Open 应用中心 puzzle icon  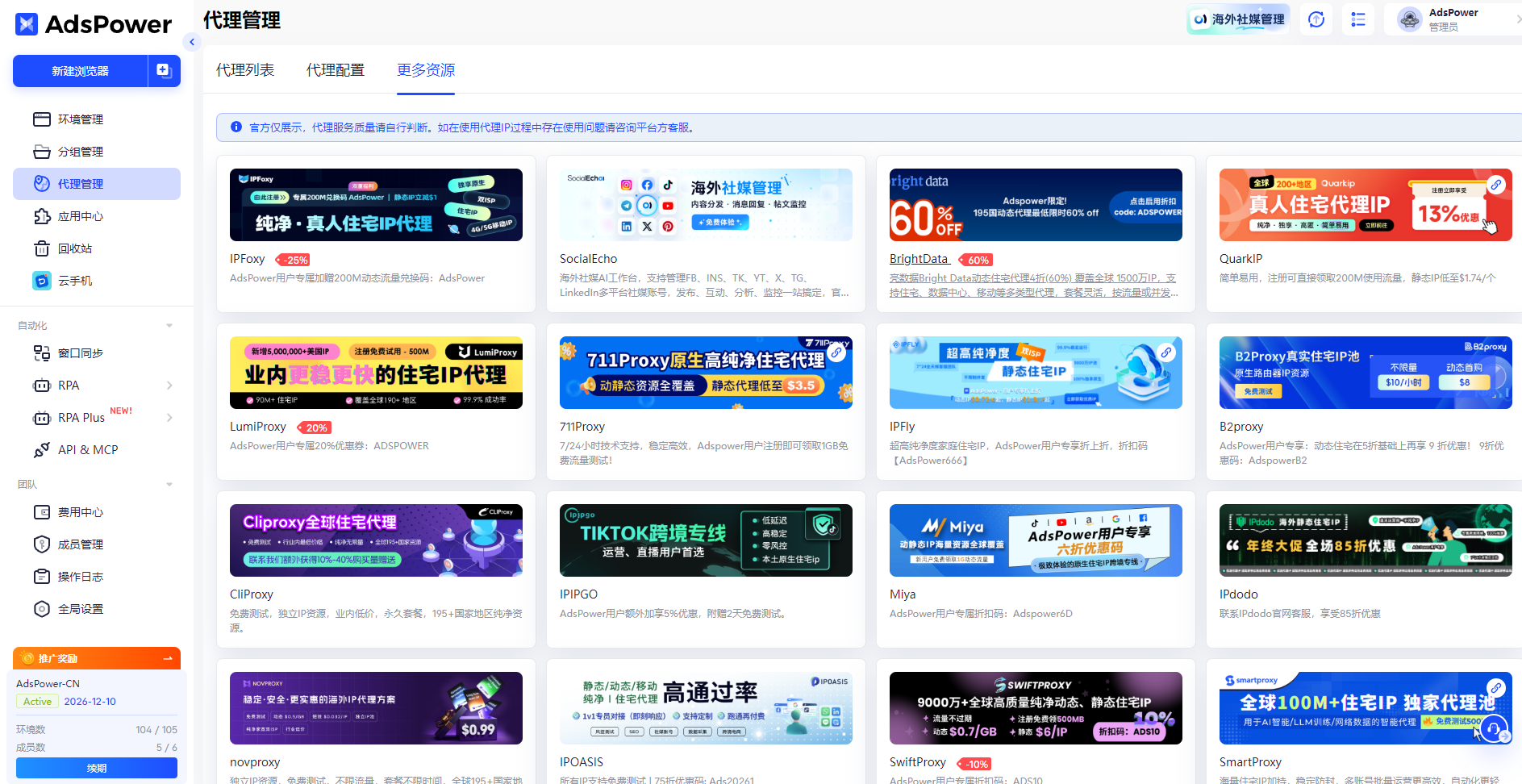tap(42, 216)
